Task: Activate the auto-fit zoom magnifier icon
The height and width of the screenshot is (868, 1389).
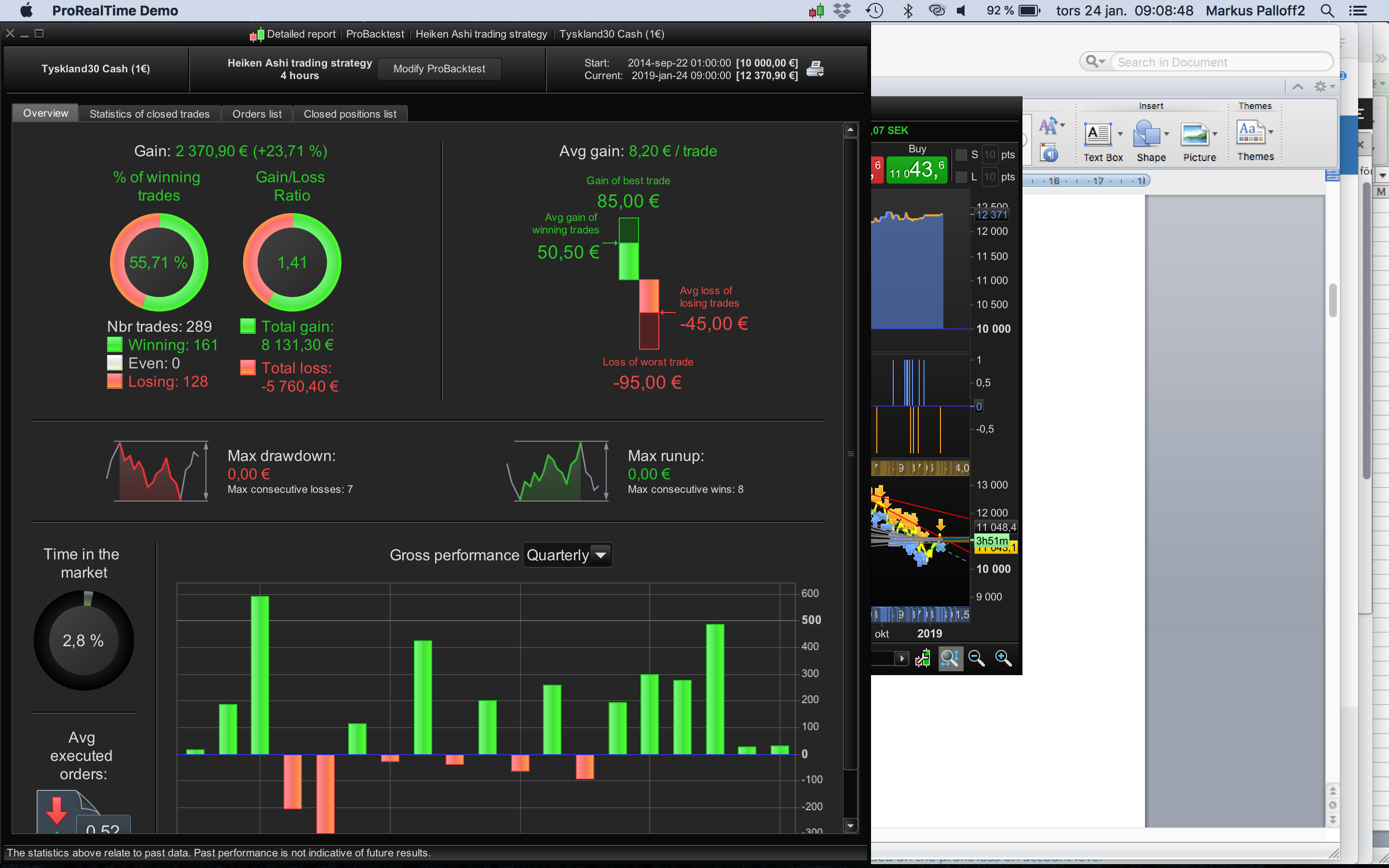Action: tap(950, 658)
